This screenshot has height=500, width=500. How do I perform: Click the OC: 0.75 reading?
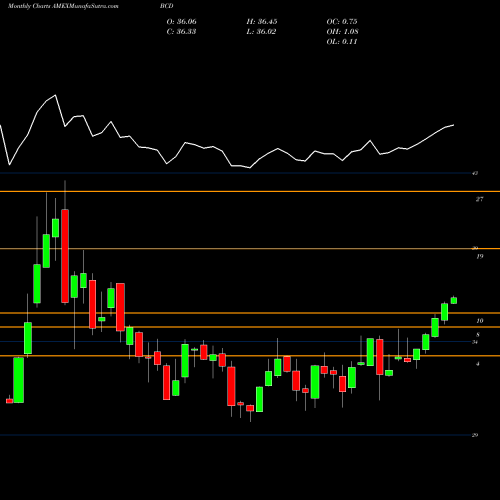(x=342, y=22)
